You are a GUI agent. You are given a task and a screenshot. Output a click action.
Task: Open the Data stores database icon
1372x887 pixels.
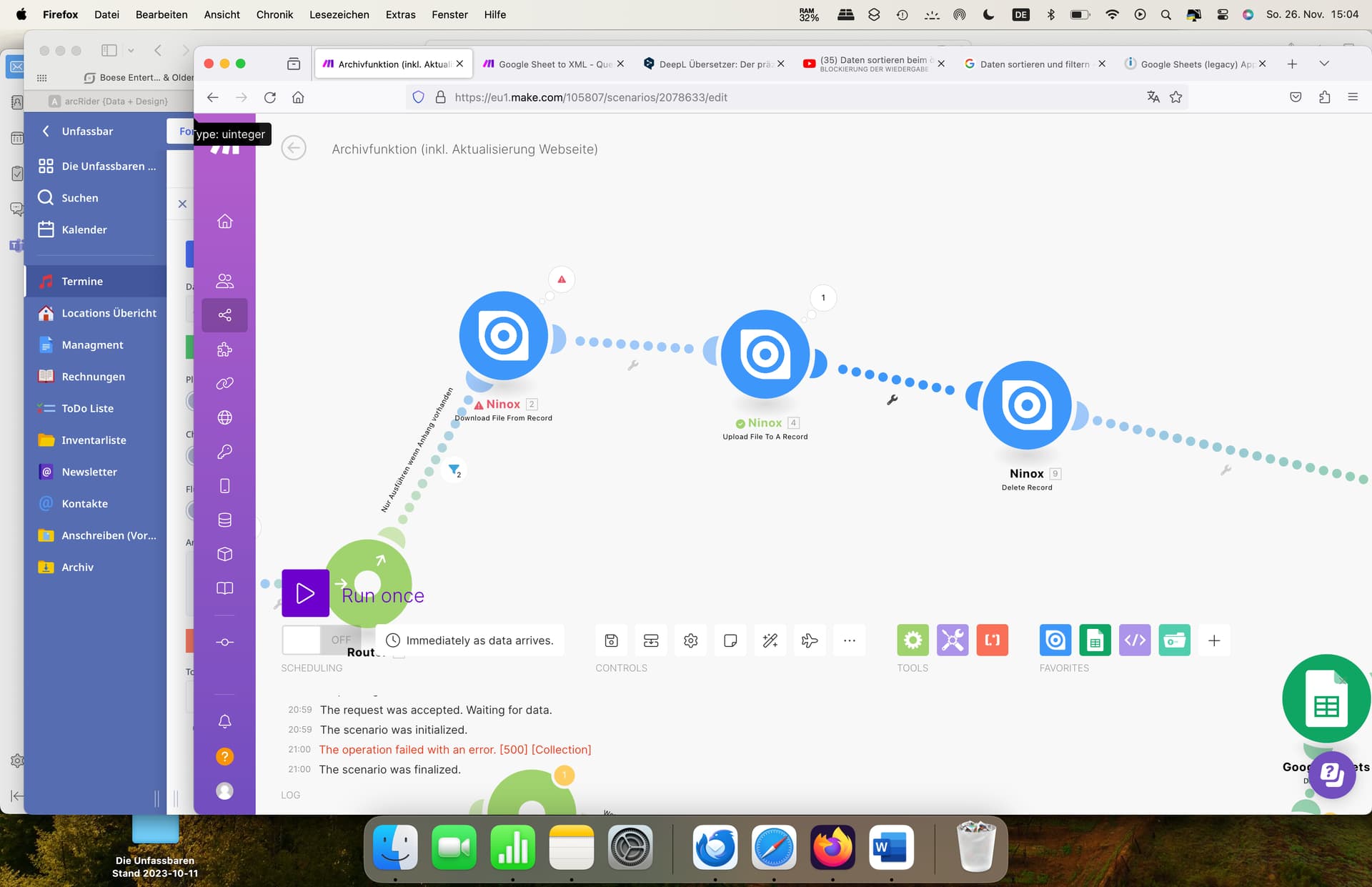224,520
